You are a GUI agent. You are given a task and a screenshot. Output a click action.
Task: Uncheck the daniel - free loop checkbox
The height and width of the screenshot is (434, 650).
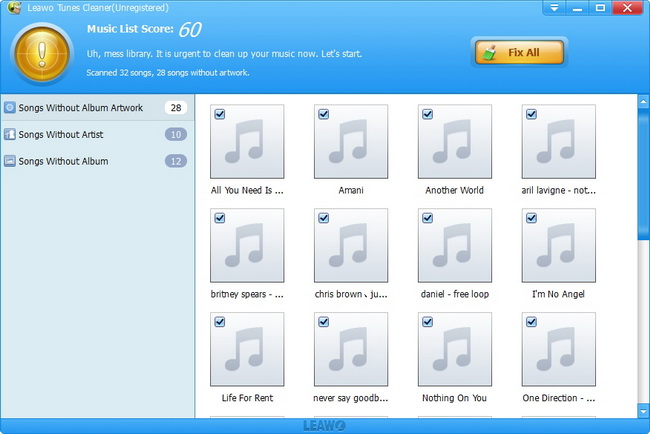click(427, 218)
